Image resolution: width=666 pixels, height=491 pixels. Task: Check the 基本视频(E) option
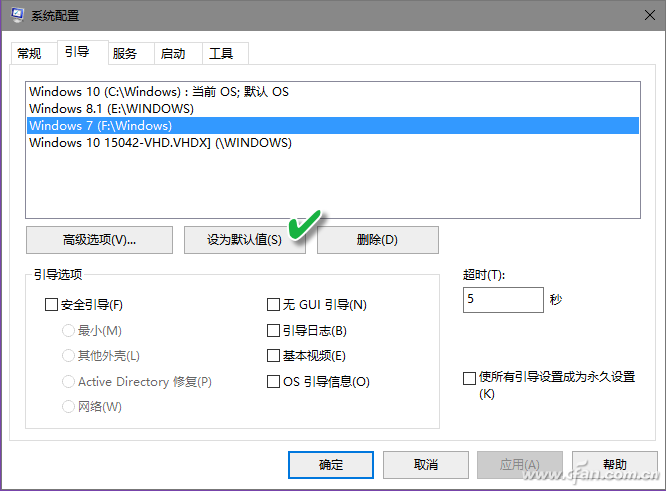(x=273, y=356)
